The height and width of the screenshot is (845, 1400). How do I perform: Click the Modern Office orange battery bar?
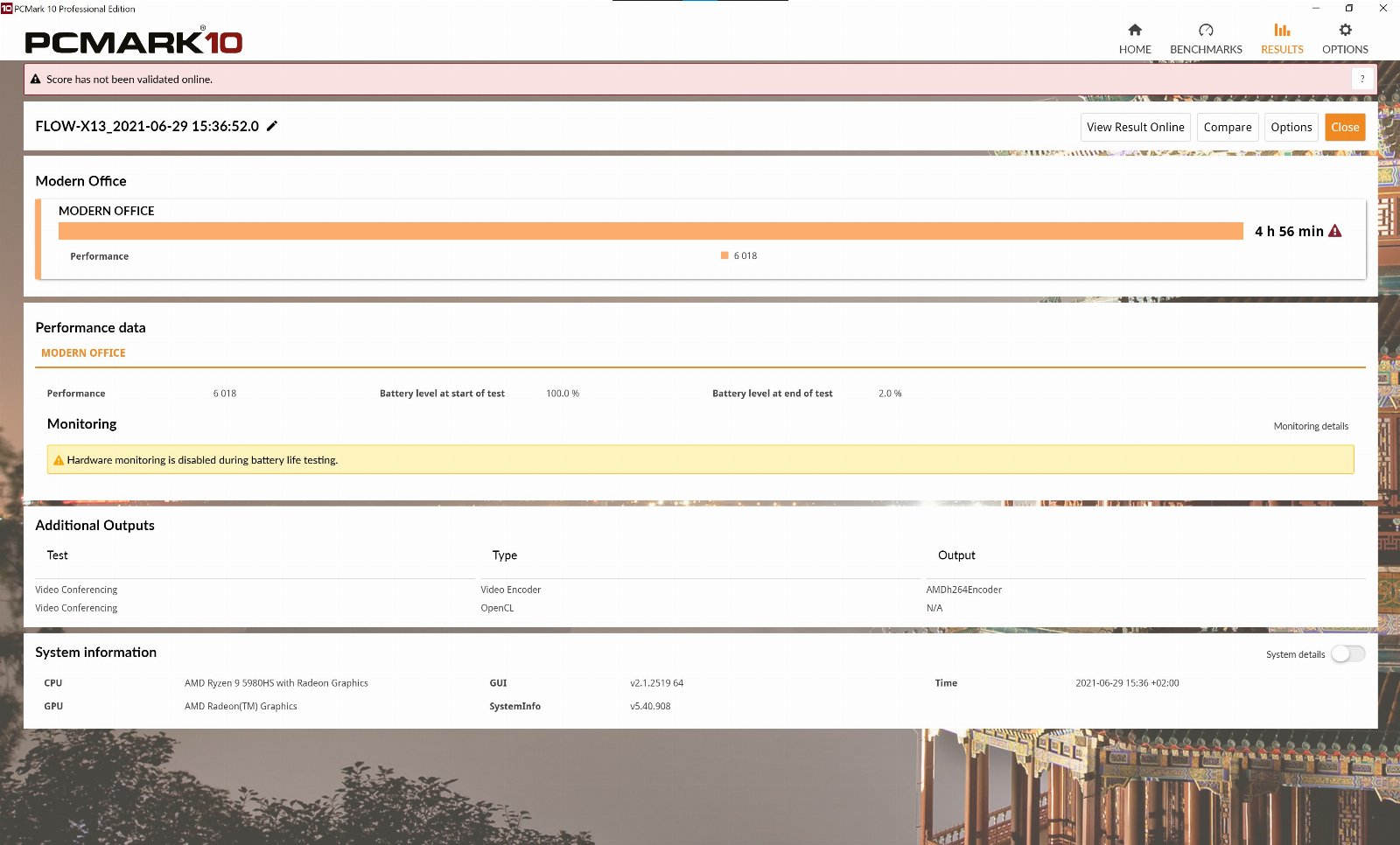(651, 231)
